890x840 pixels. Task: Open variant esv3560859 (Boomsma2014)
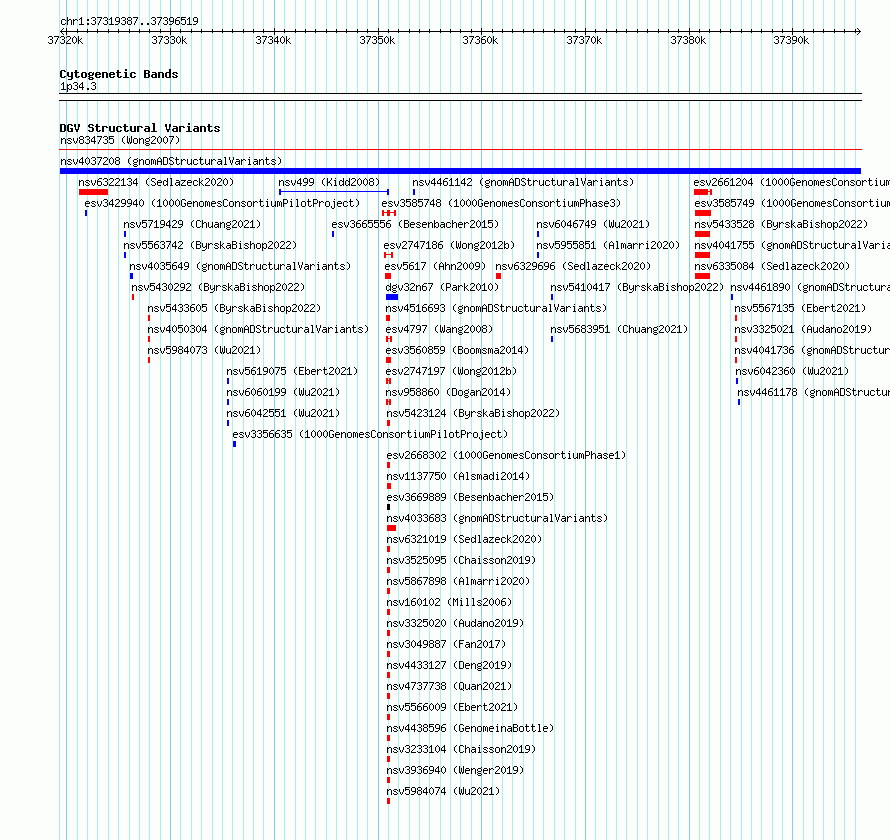coord(457,350)
